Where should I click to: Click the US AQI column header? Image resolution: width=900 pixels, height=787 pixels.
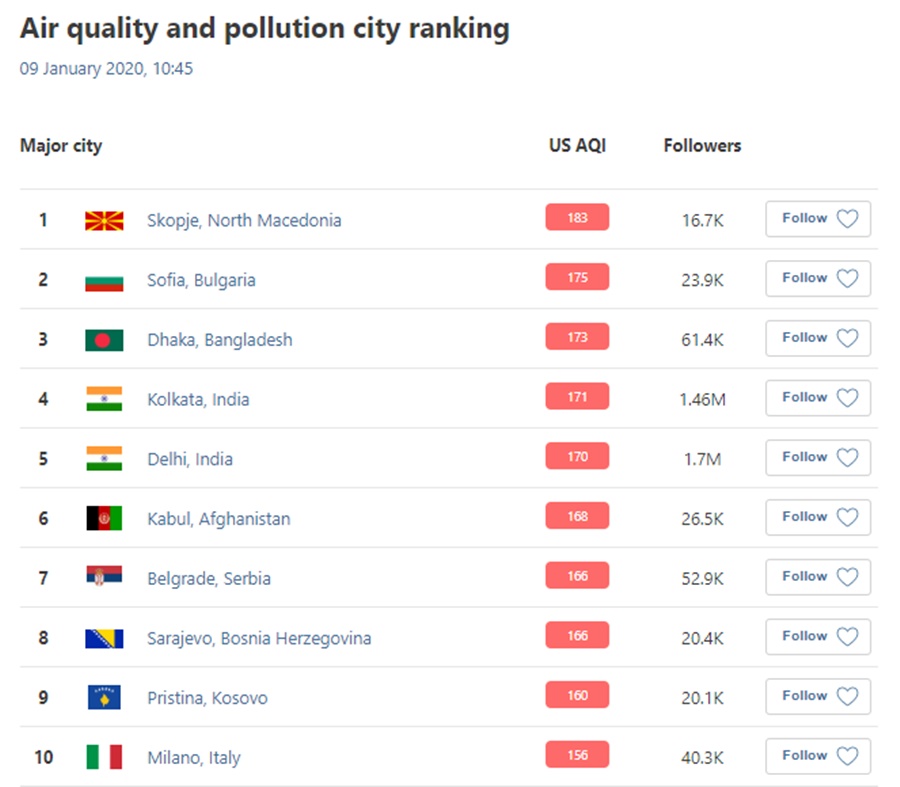coord(577,146)
